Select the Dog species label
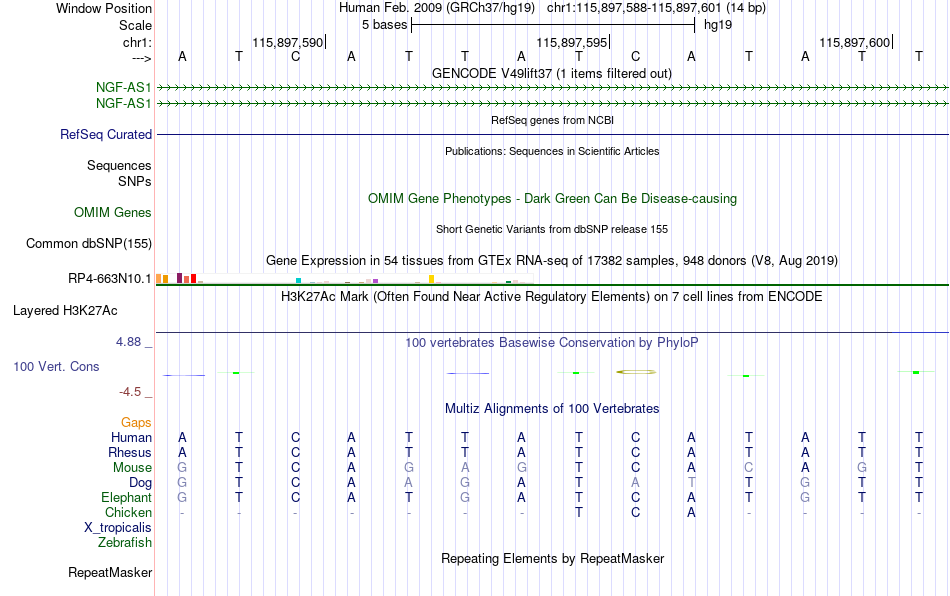 [x=141, y=483]
